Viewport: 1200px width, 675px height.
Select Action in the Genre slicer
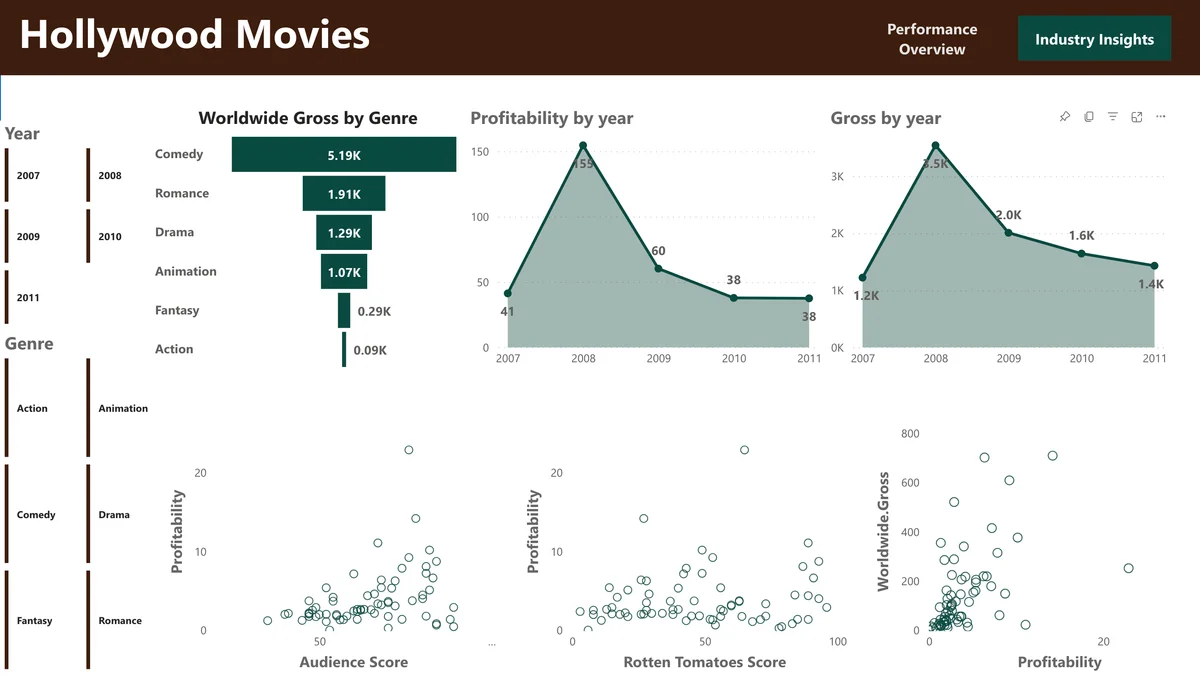pos(32,408)
